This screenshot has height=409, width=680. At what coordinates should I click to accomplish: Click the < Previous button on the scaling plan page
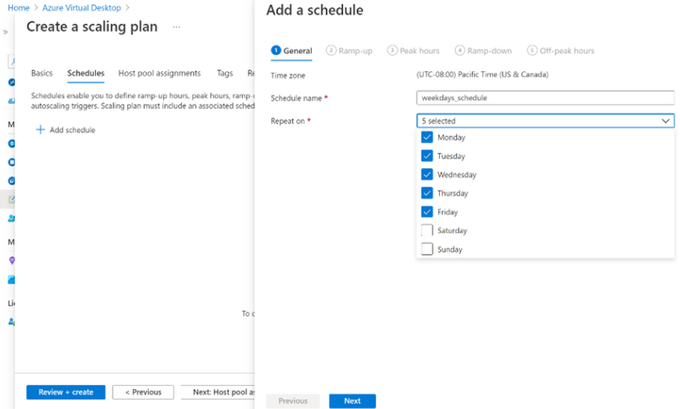(x=143, y=392)
